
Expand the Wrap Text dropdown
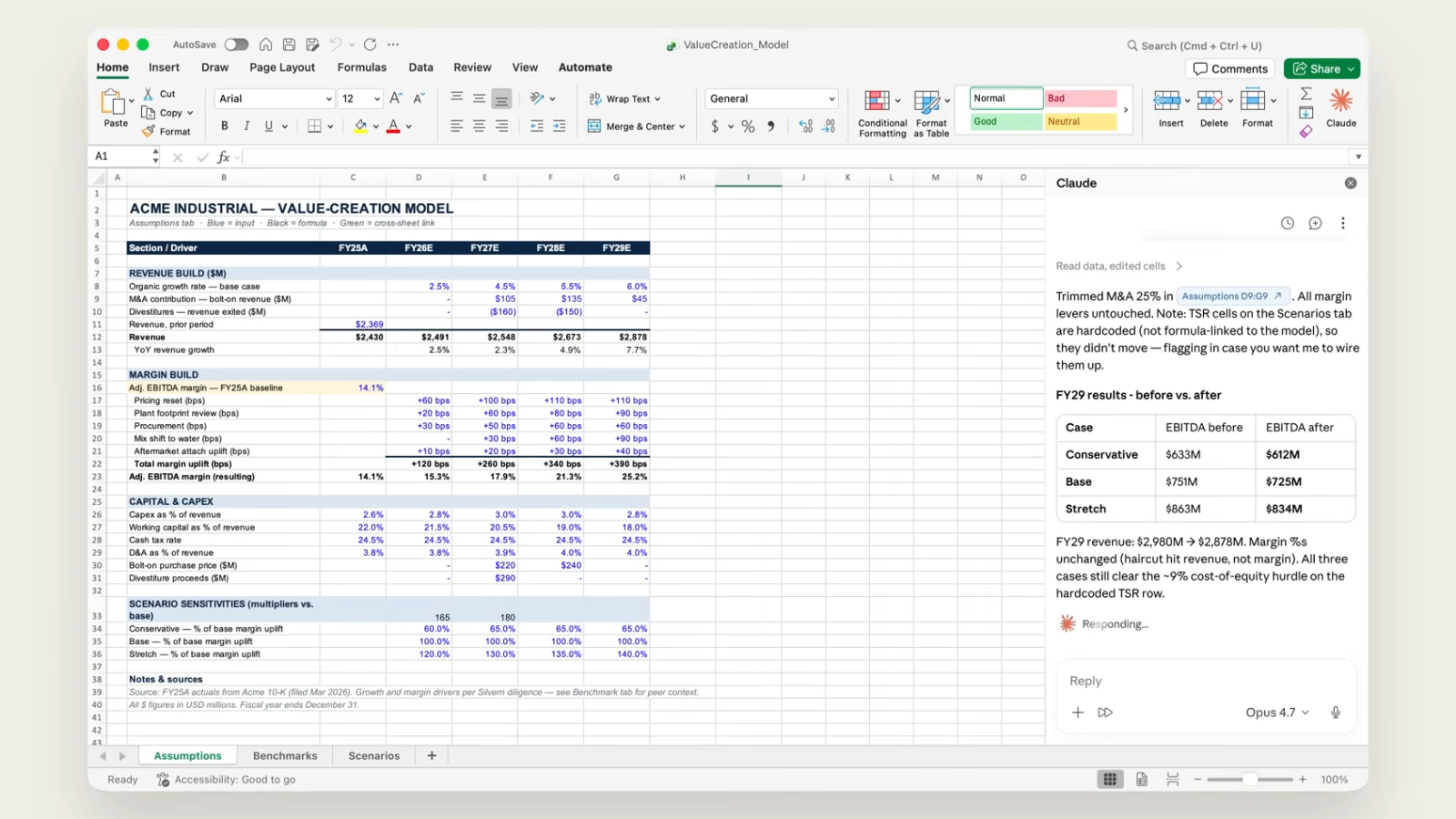point(657,99)
